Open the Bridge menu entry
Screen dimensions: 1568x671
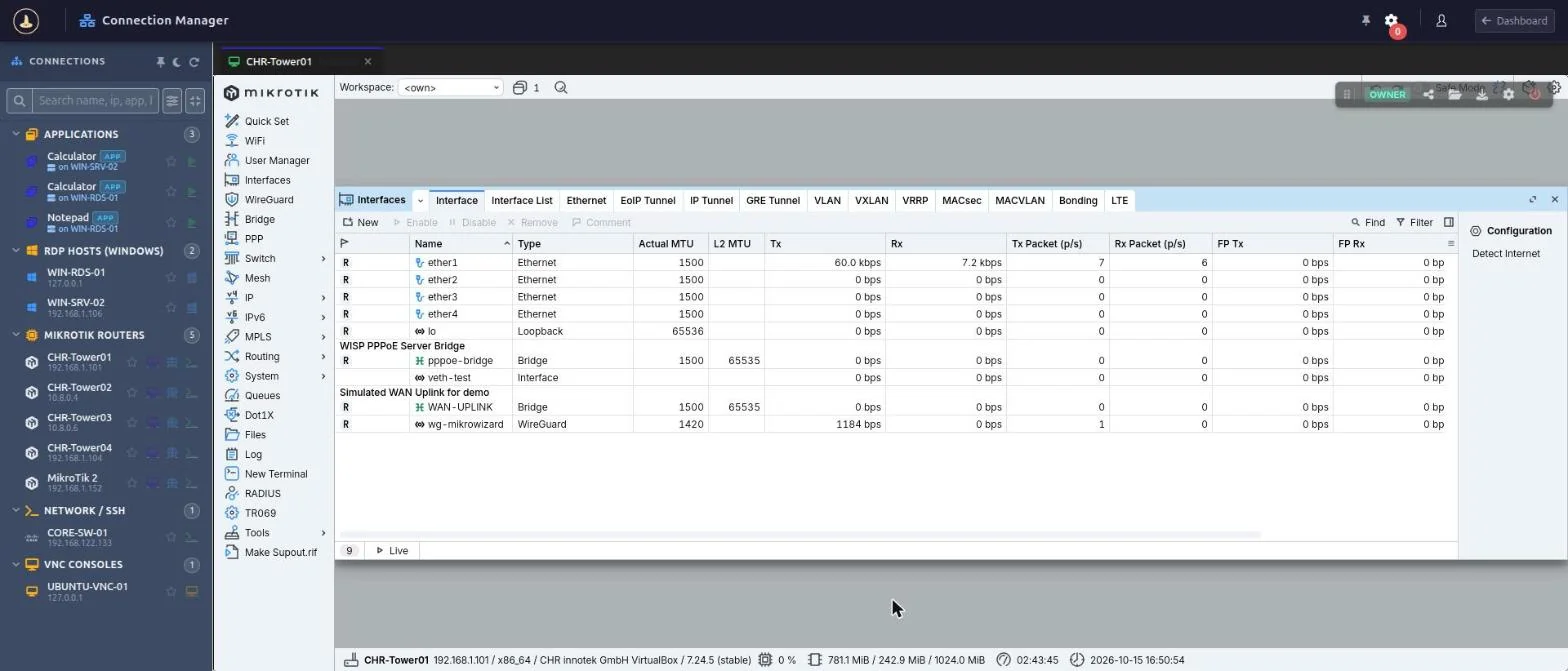pyautogui.click(x=259, y=219)
